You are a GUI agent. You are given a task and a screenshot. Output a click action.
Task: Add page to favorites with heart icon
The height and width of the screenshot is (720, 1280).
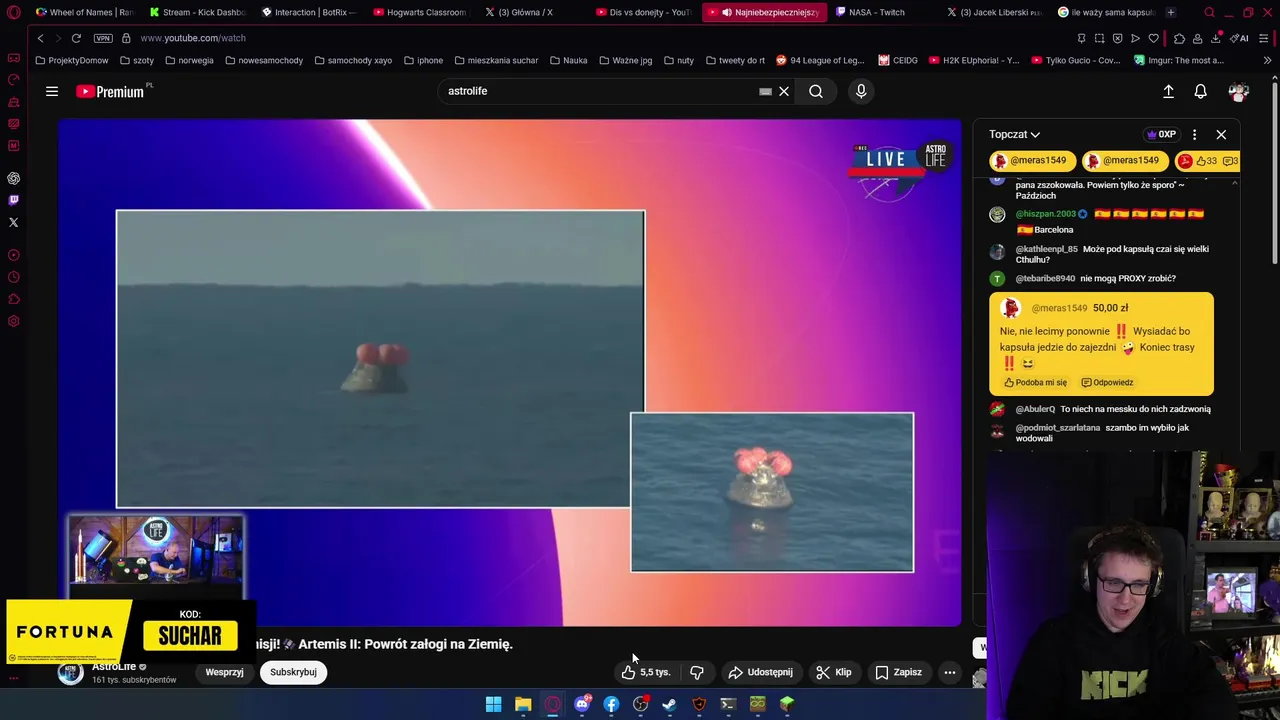(x=1153, y=38)
